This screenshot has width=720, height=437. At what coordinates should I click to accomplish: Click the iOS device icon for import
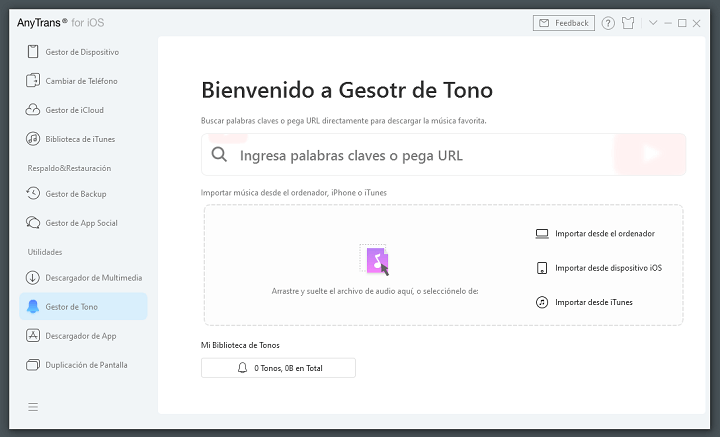click(x=542, y=268)
